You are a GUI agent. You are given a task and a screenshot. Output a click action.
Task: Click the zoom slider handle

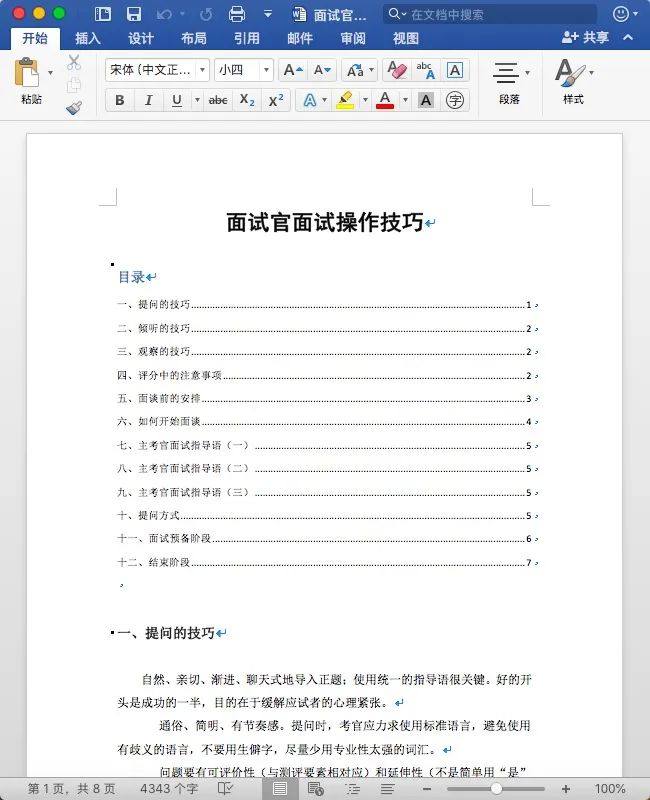tap(496, 789)
